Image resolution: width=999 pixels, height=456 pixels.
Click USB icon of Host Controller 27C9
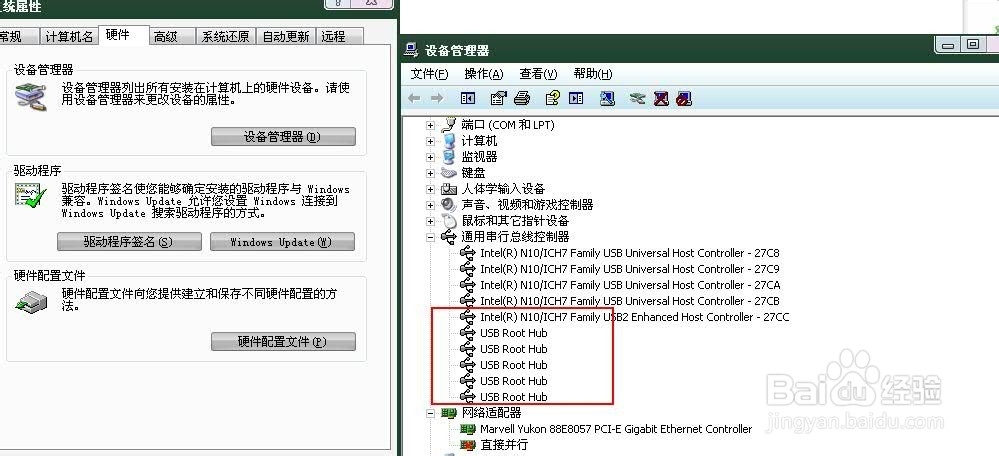coord(468,269)
